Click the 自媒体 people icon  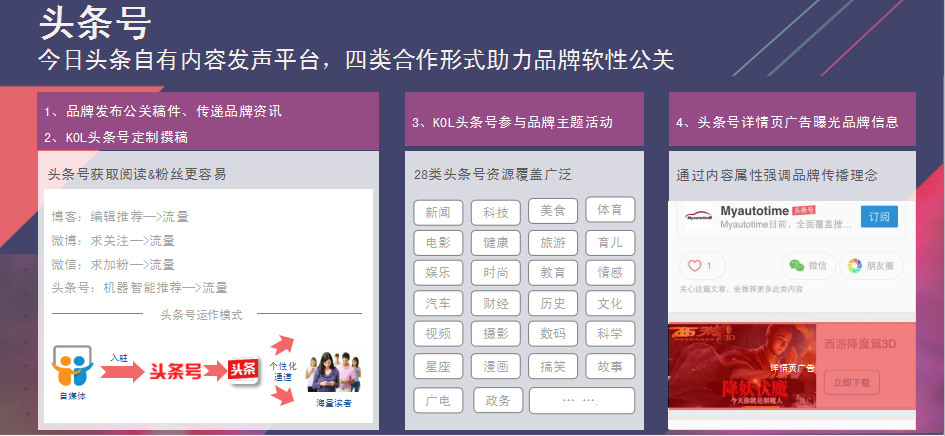[x=72, y=367]
